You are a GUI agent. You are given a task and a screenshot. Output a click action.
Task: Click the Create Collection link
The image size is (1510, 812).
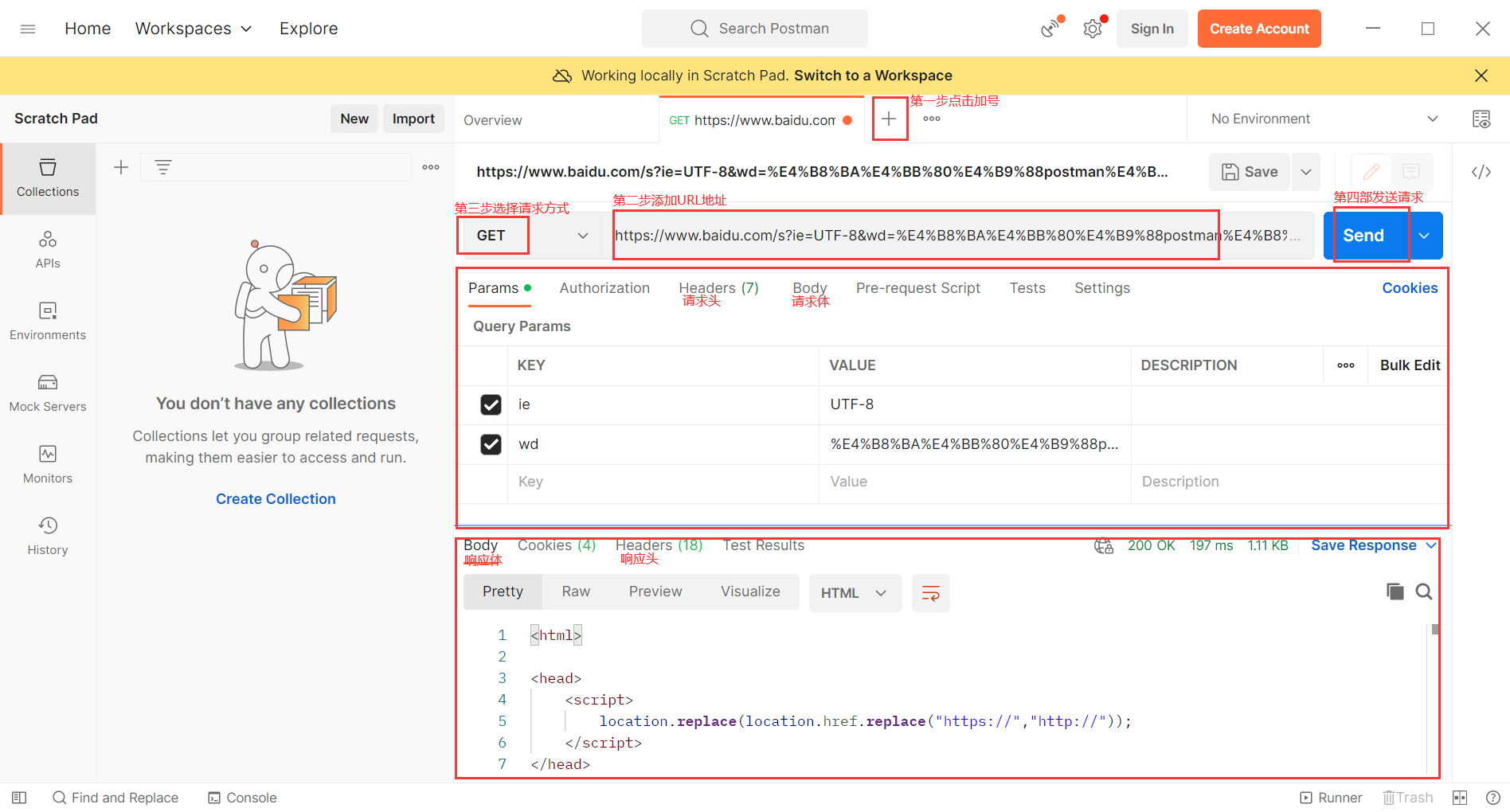coord(276,499)
